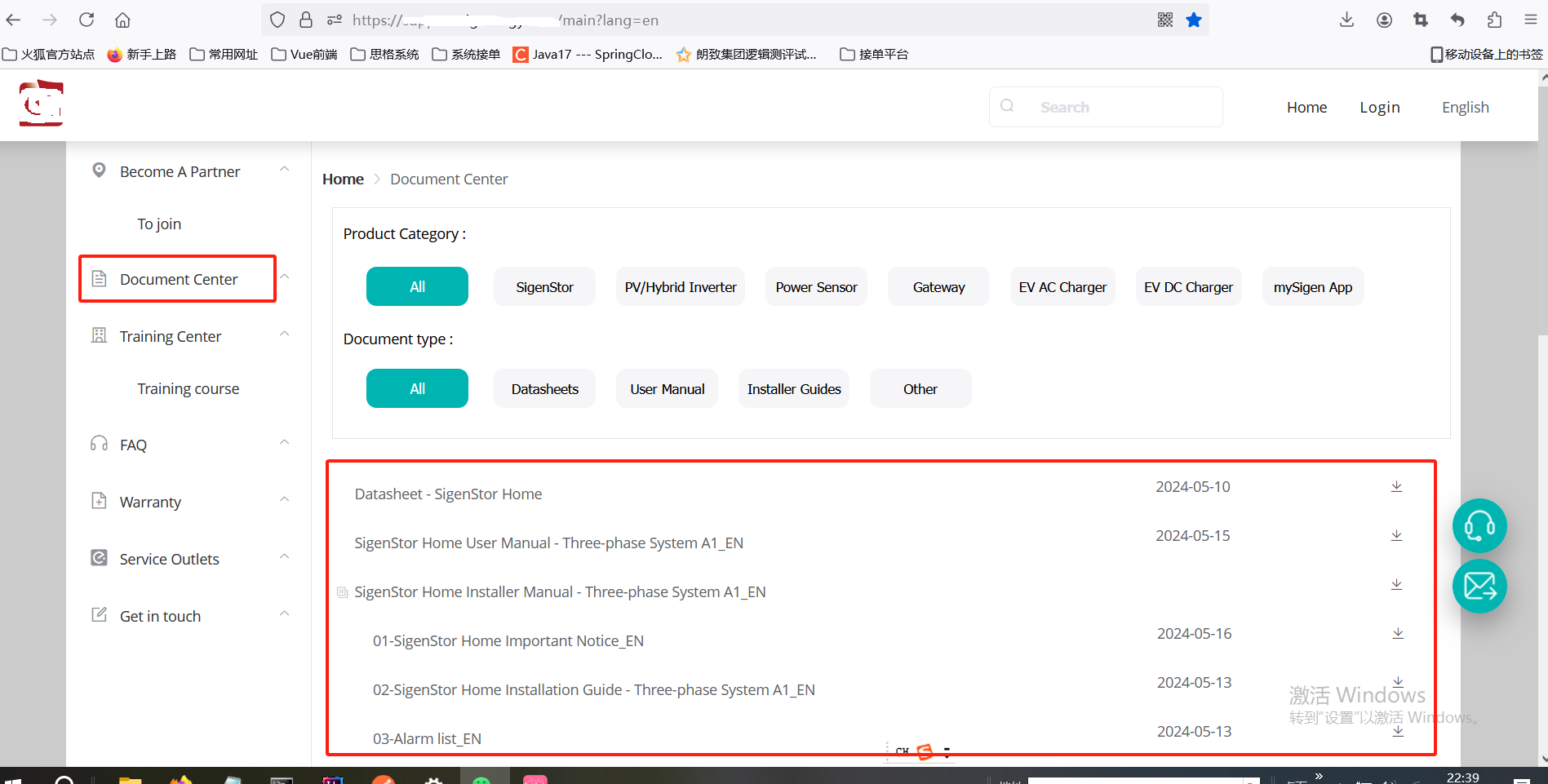Click the shield tracking protection icon

click(x=277, y=20)
